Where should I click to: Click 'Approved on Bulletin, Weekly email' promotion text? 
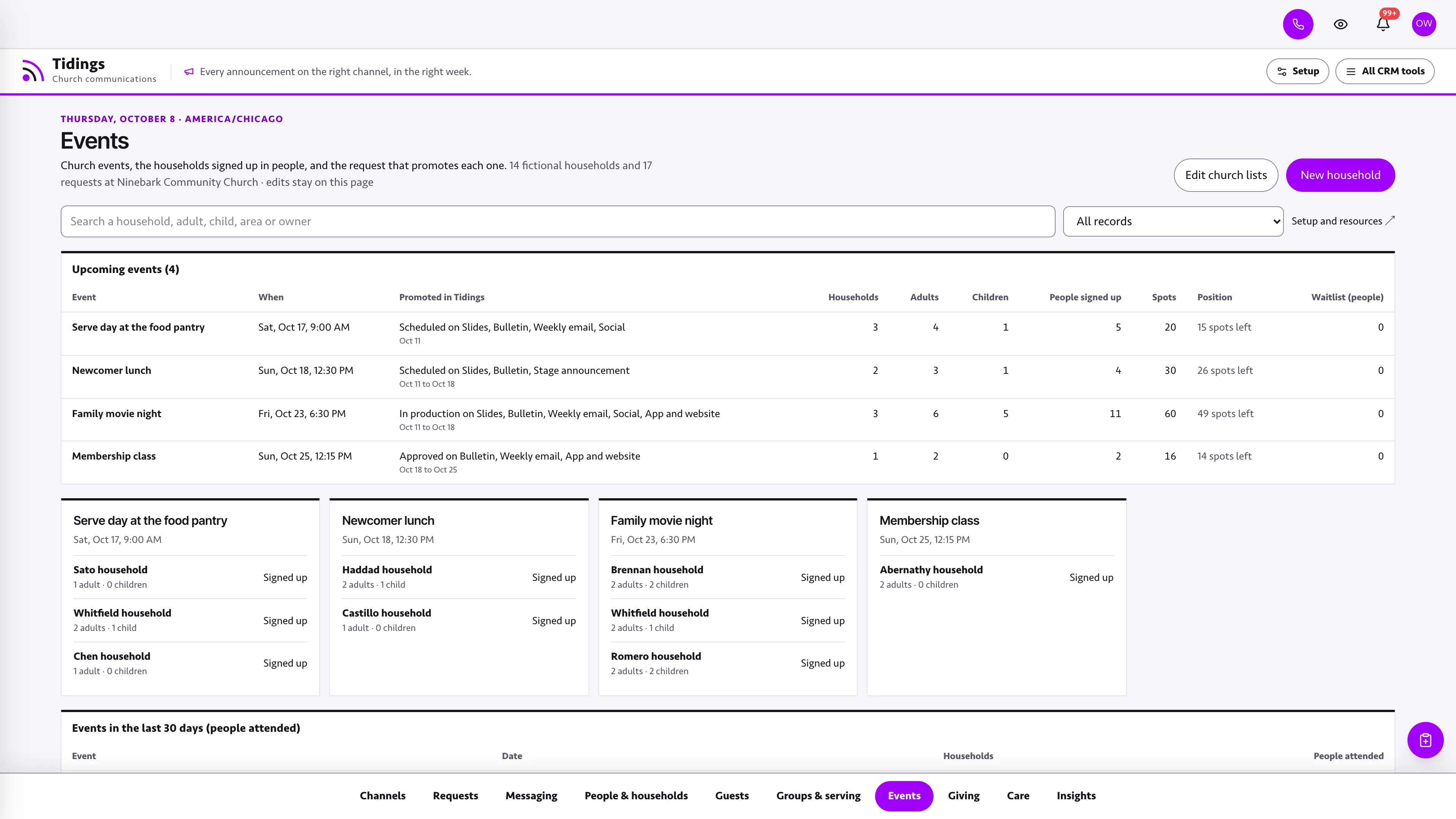pyautogui.click(x=519, y=456)
